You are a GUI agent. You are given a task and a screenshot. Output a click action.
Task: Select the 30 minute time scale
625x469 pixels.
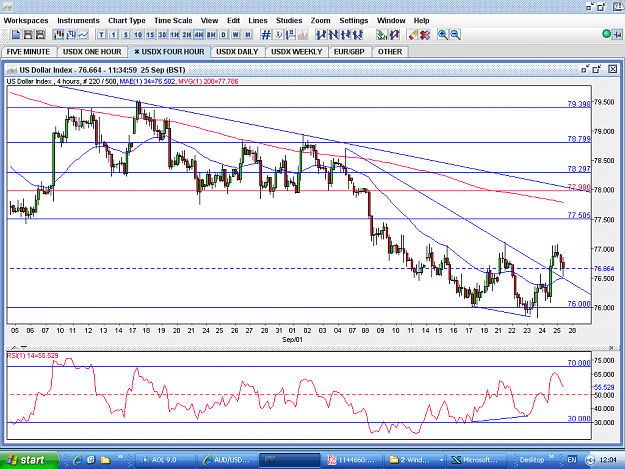(x=162, y=35)
